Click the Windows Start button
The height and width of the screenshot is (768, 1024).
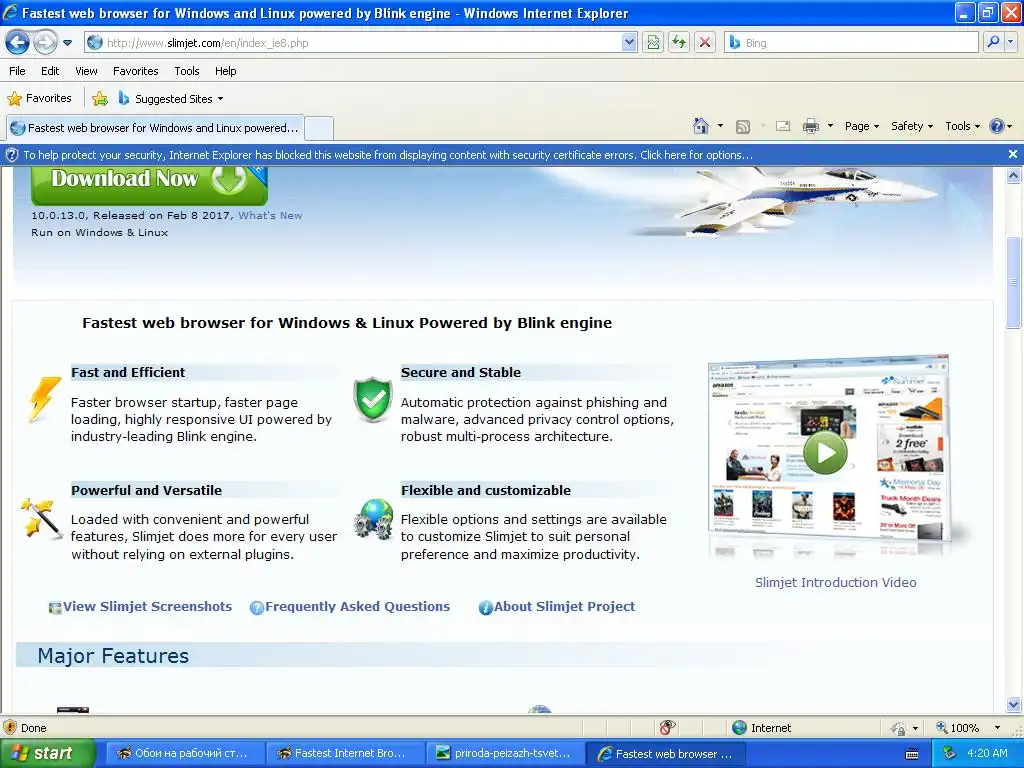coord(46,753)
